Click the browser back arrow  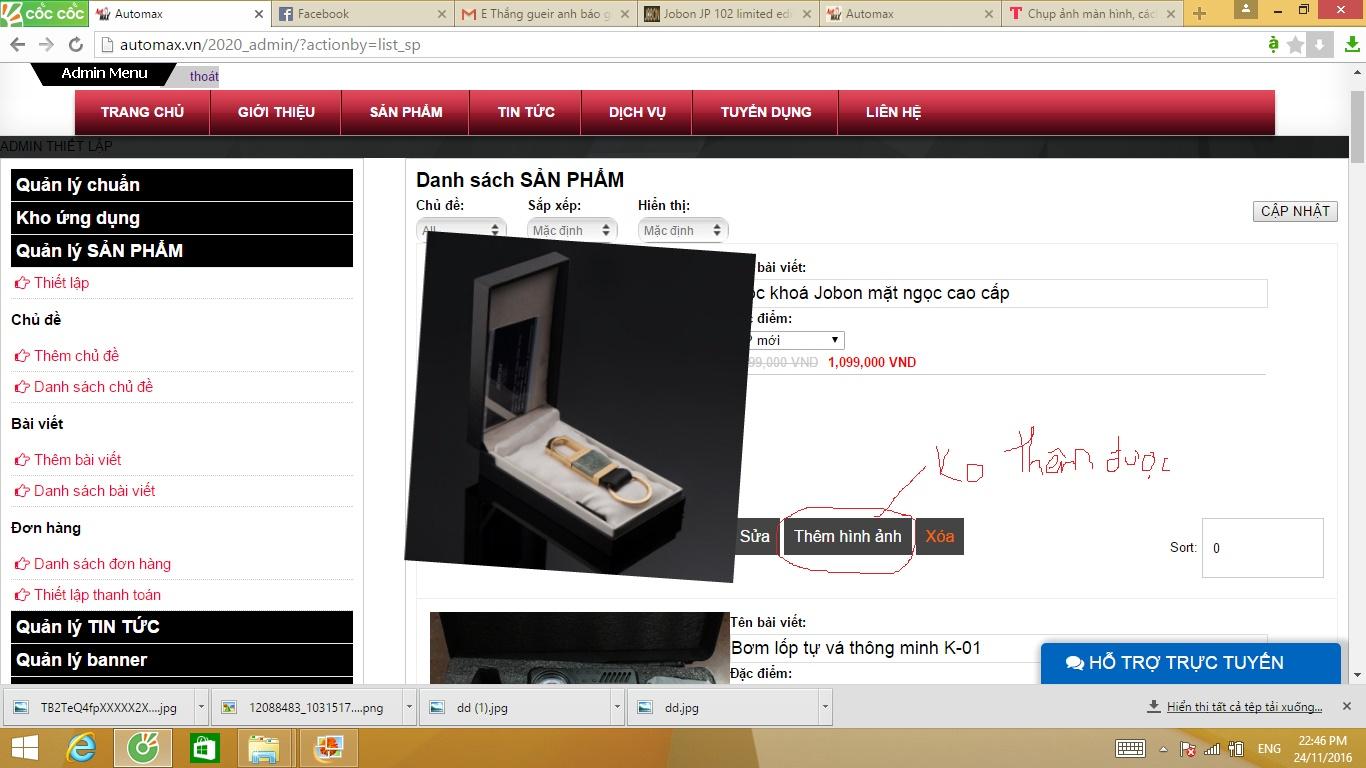pos(17,45)
